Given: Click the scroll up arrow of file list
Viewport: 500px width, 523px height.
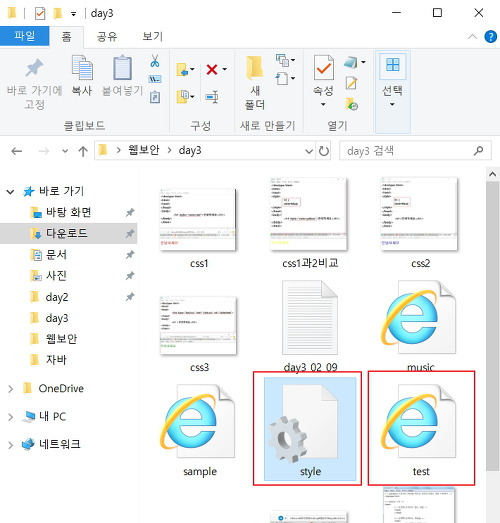Looking at the screenshot, I should point(492,174).
